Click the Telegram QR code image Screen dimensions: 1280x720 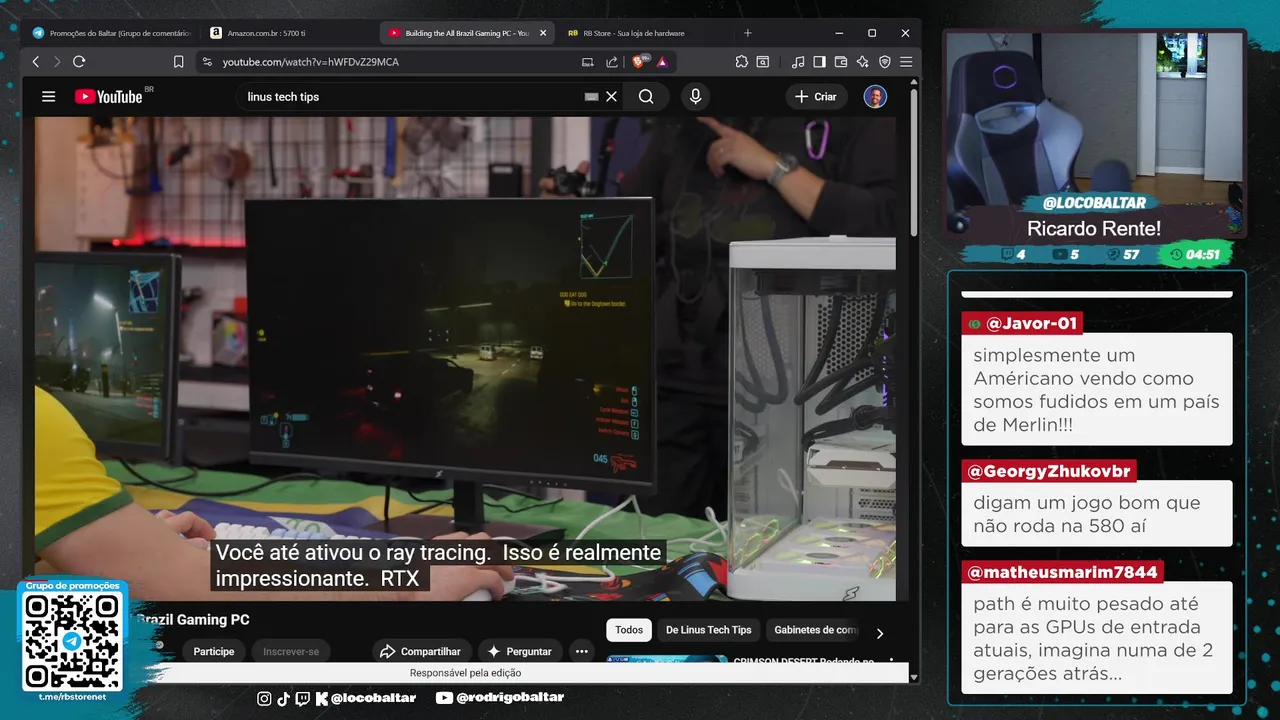[72, 641]
